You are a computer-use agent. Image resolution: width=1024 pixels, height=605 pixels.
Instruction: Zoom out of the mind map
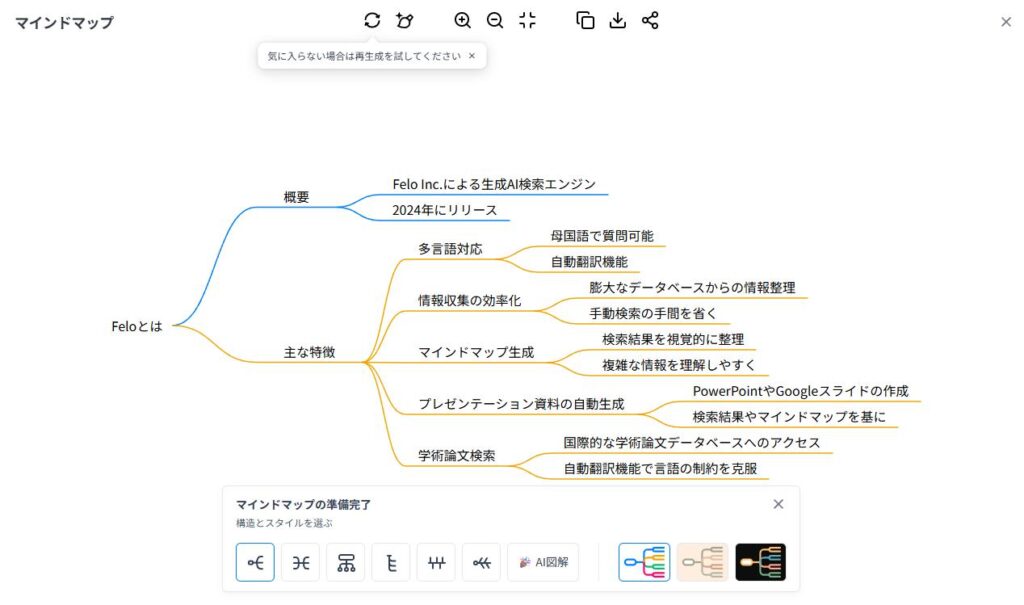pyautogui.click(x=495, y=20)
